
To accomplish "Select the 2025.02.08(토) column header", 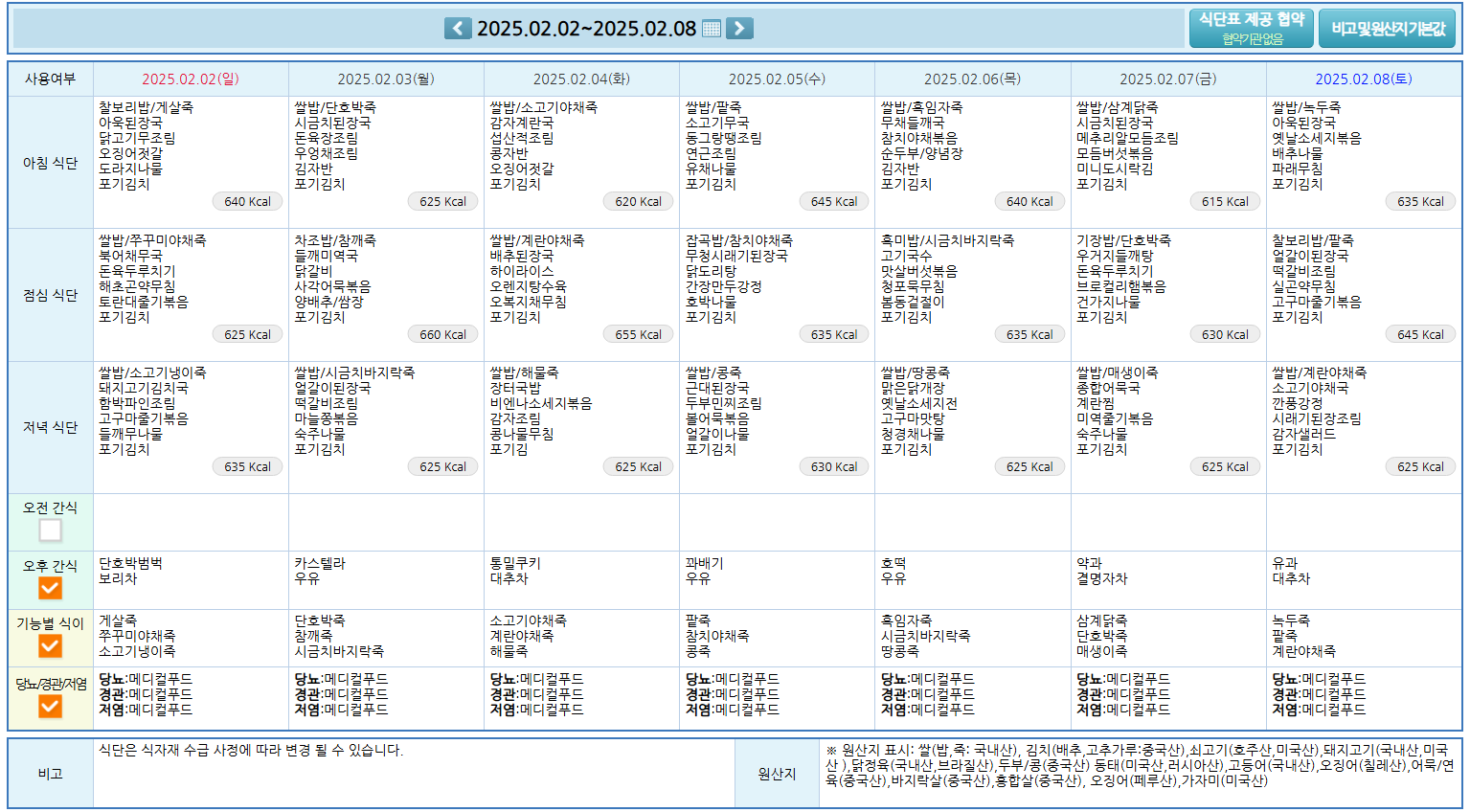I will [x=1364, y=79].
